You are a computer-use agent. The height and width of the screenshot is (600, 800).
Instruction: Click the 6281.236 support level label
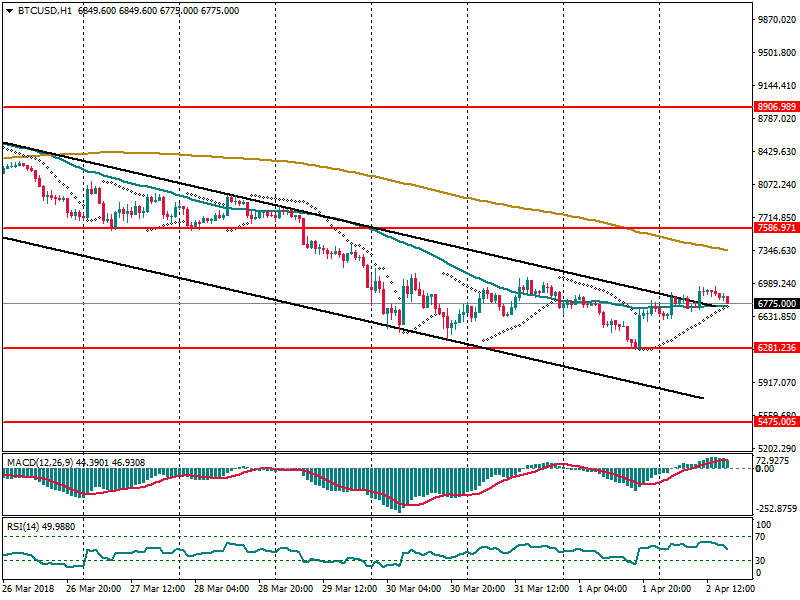tap(776, 348)
